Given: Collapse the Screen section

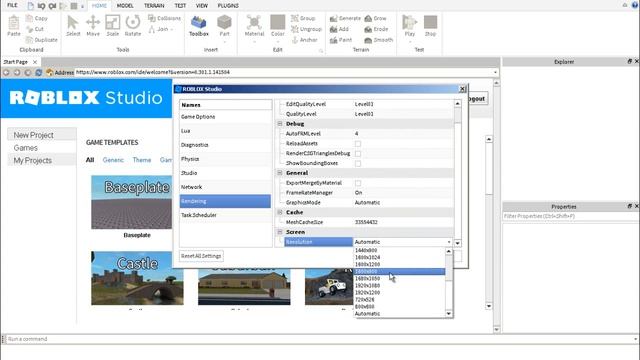Looking at the screenshot, I should click(280, 232).
